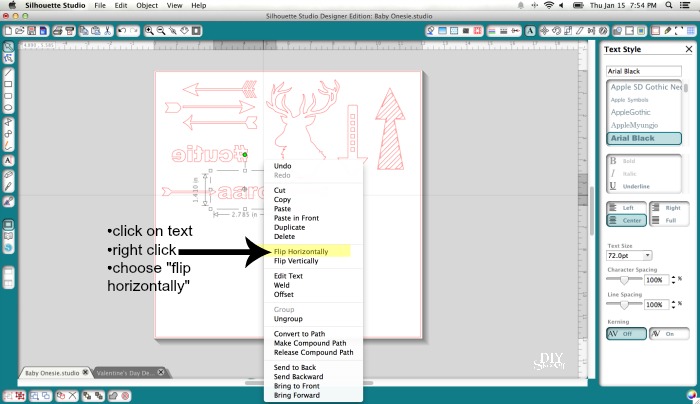Close the Text Style panel
Image resolution: width=700 pixels, height=404 pixels.
[689, 48]
